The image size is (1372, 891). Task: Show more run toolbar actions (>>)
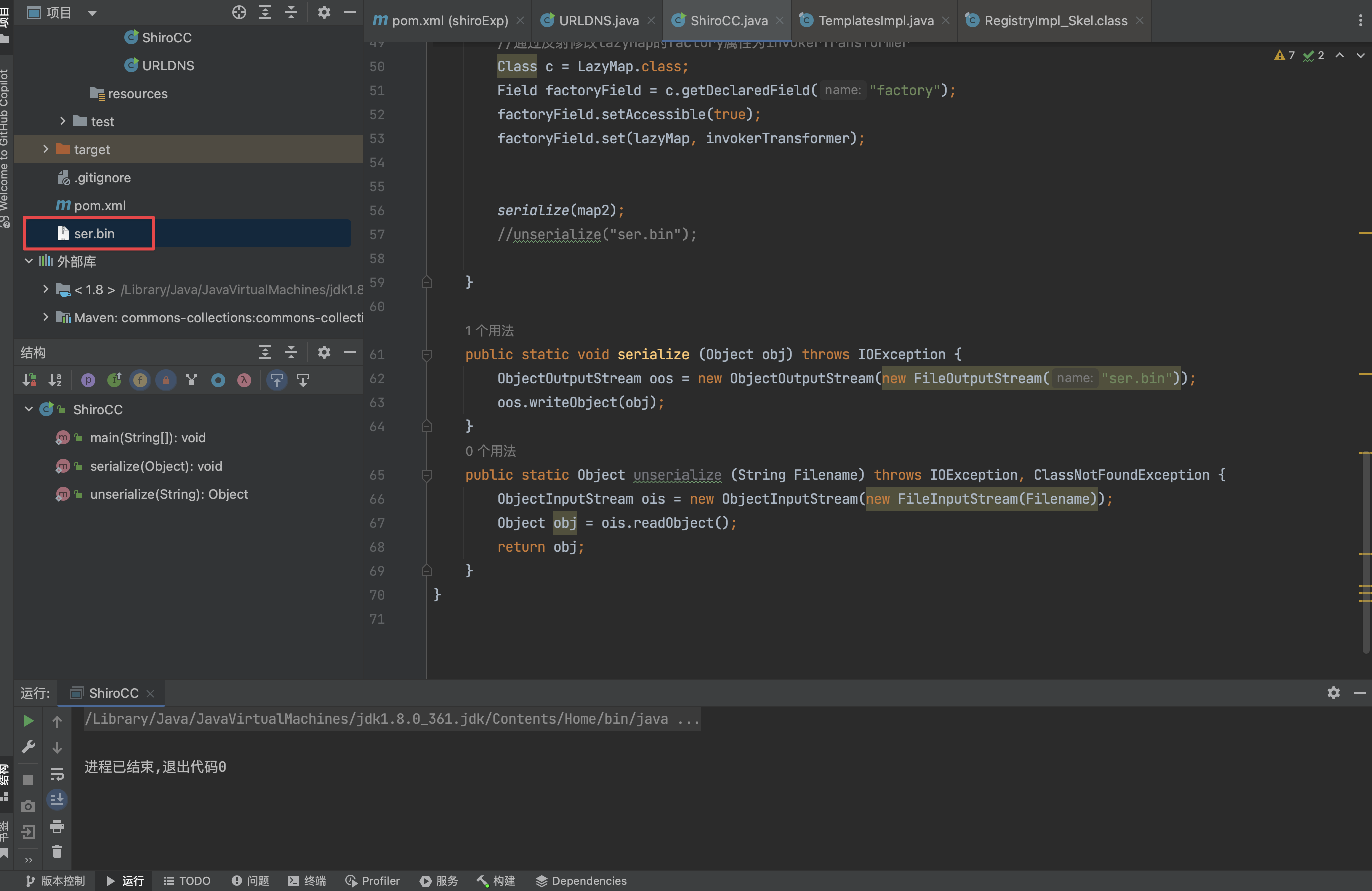(x=28, y=860)
